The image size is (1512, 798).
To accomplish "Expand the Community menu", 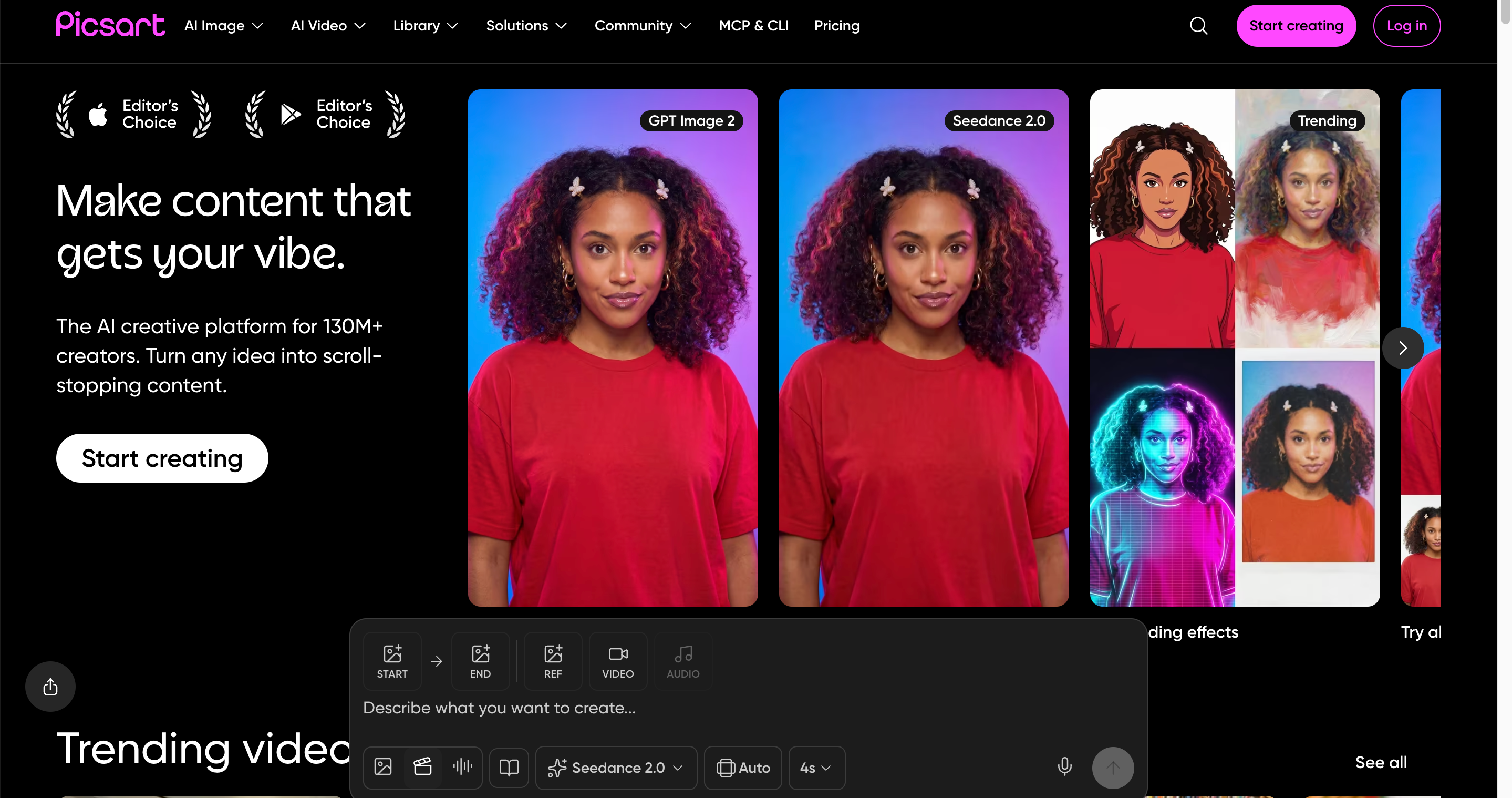I will coord(643,26).
